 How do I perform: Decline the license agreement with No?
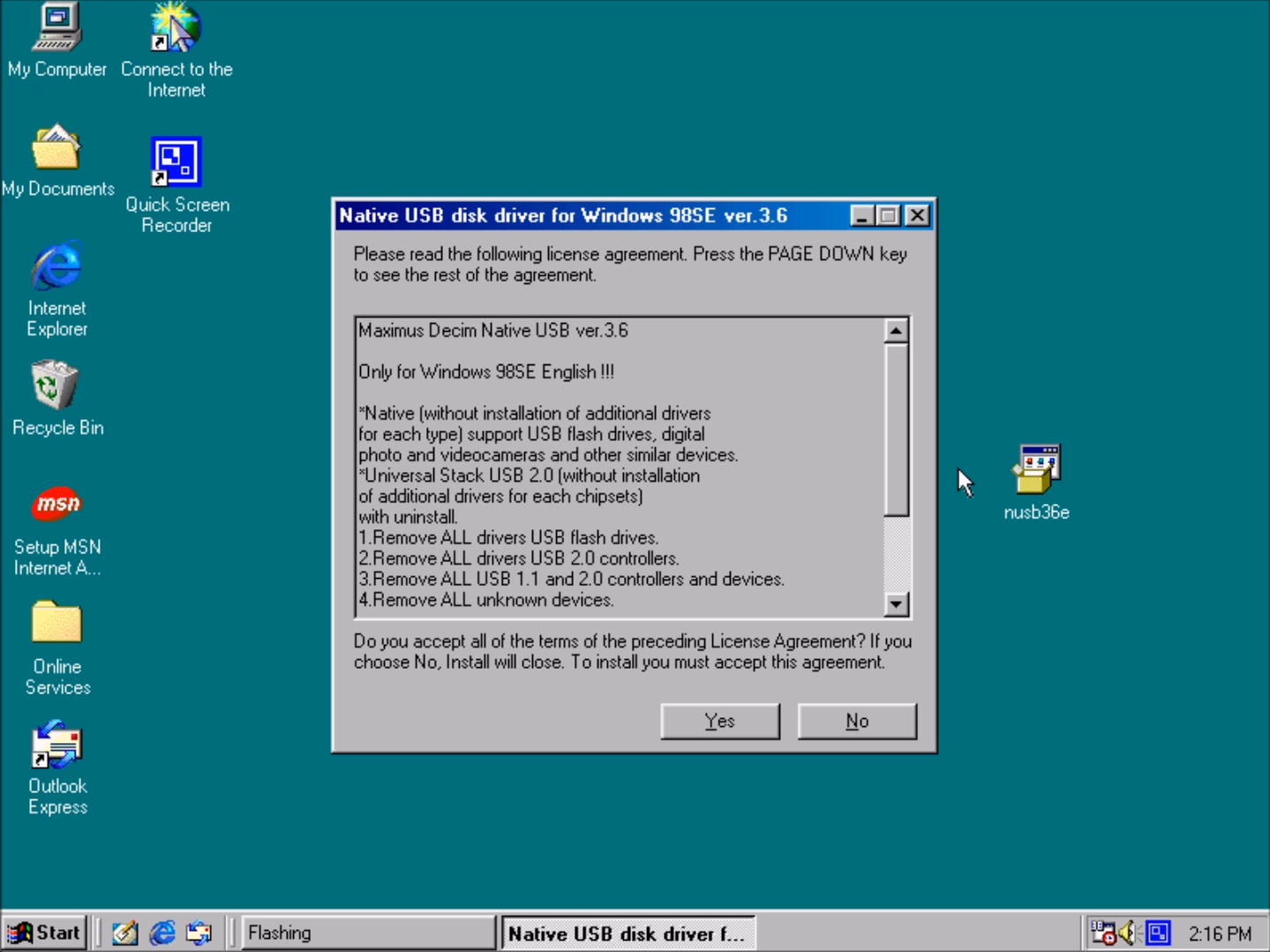857,721
